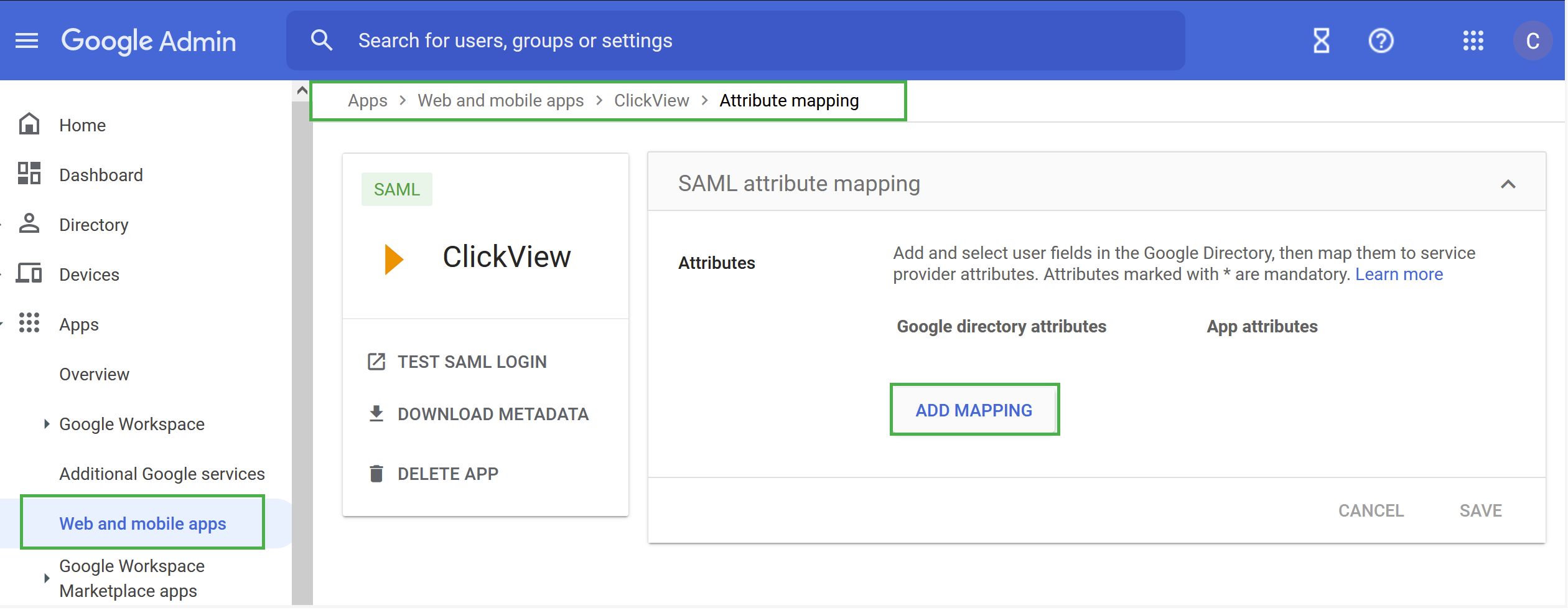Viewport: 1568px width, 610px height.
Task: Click the sidebar scroll up arrow
Action: pyautogui.click(x=302, y=91)
